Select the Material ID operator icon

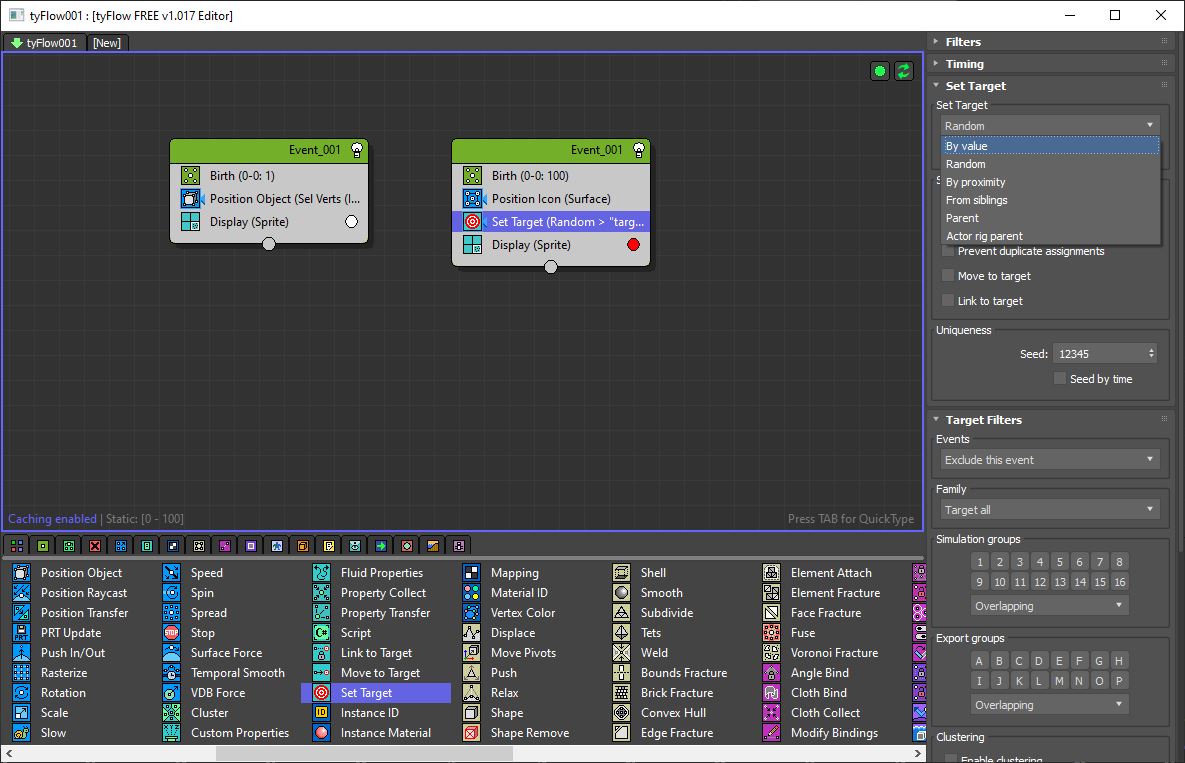click(x=471, y=593)
